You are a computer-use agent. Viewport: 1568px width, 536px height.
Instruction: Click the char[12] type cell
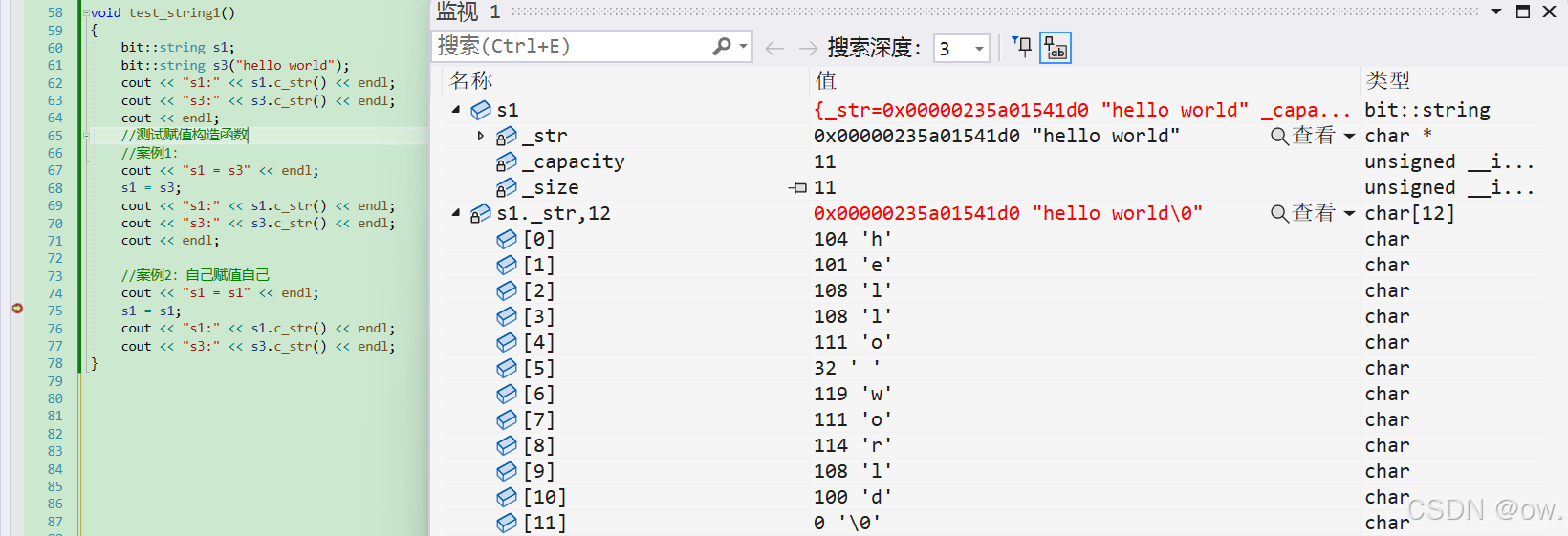(x=1409, y=213)
